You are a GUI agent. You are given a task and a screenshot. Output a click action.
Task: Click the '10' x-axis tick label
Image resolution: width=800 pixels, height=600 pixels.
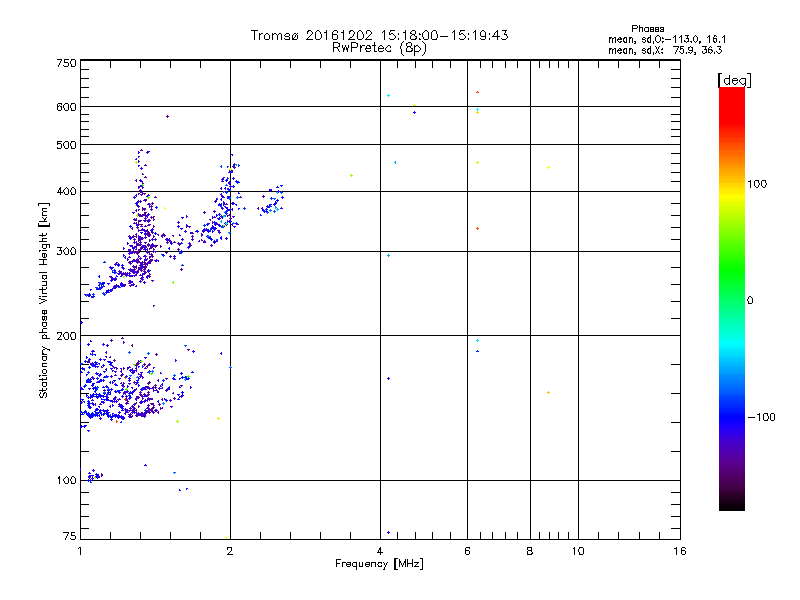click(x=578, y=552)
